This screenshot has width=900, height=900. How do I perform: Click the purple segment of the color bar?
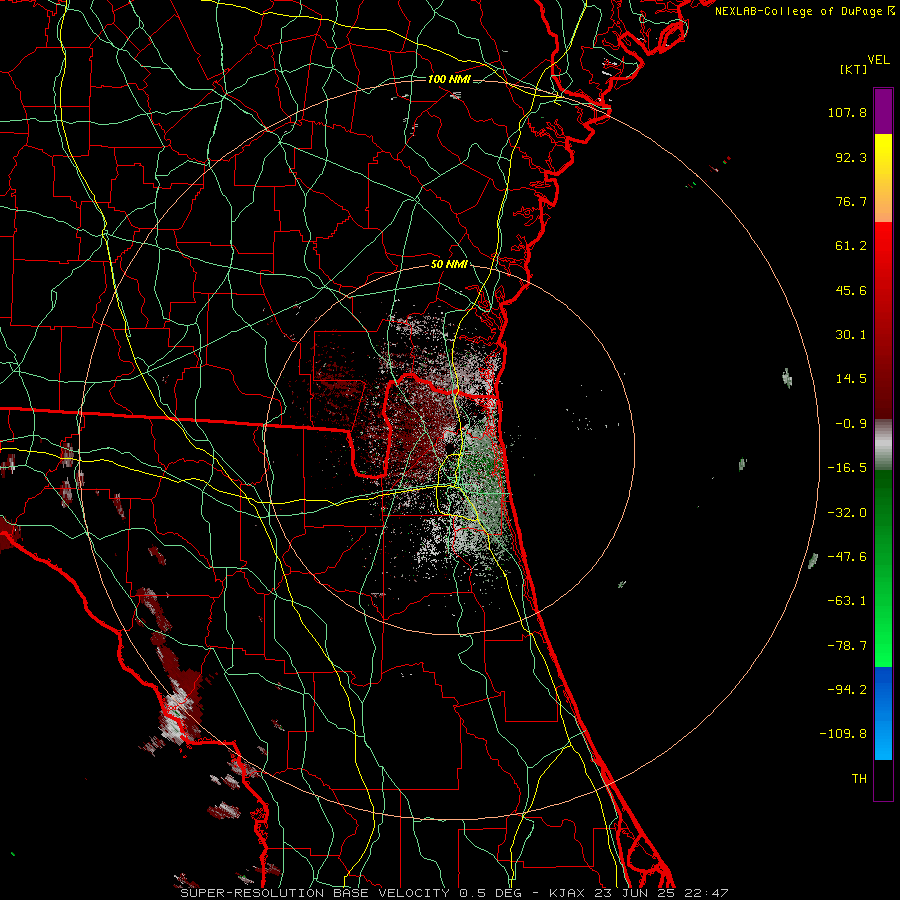(883, 111)
